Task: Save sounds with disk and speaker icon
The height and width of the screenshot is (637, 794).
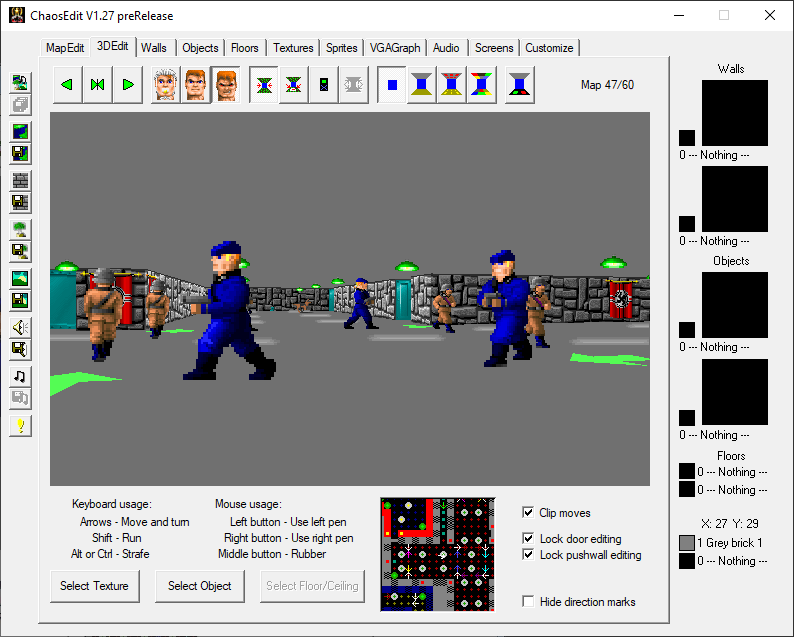Action: pyautogui.click(x=20, y=349)
